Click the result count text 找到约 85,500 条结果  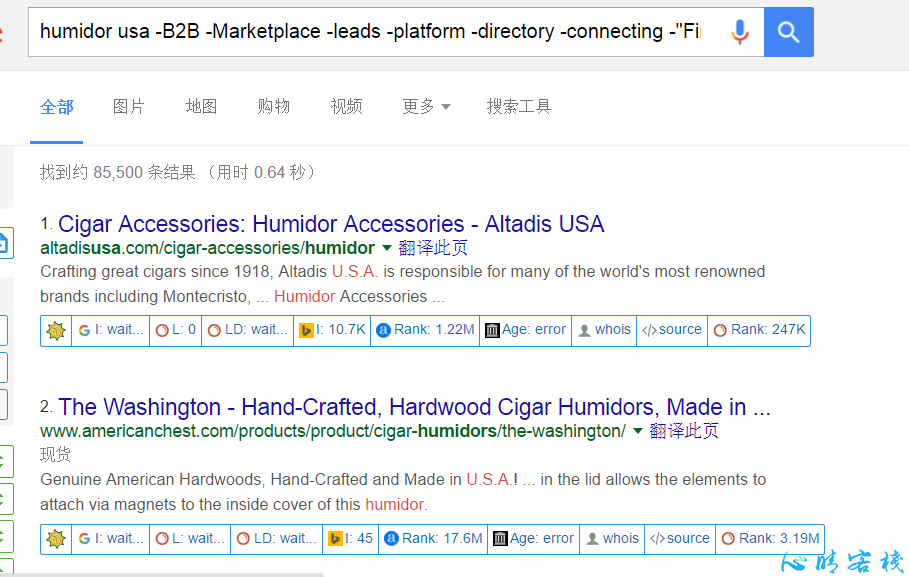(x=118, y=173)
